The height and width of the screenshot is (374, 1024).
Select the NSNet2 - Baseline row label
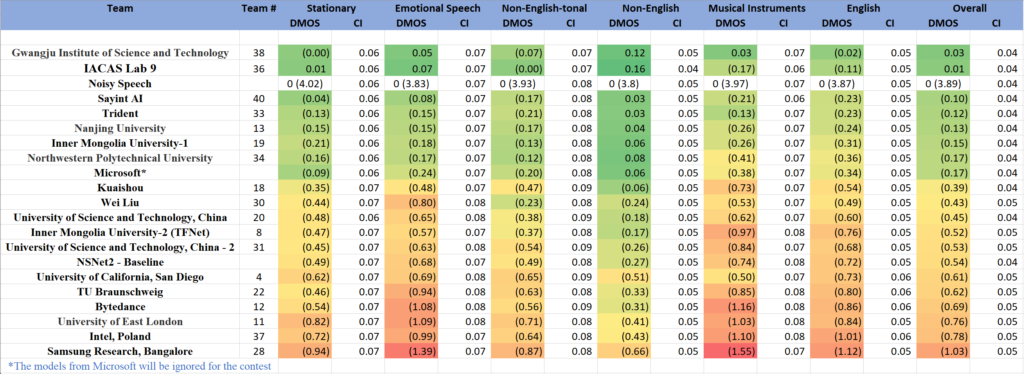[120, 262]
